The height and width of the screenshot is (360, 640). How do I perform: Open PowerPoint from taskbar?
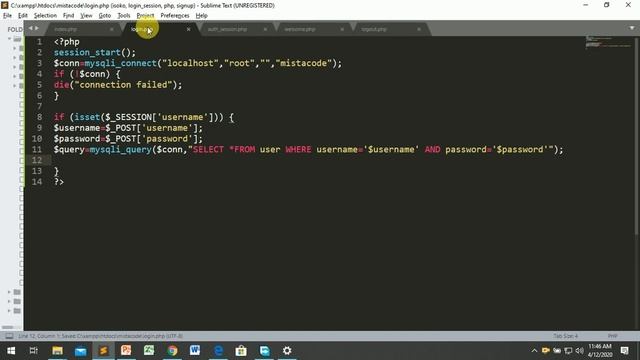click(126, 351)
